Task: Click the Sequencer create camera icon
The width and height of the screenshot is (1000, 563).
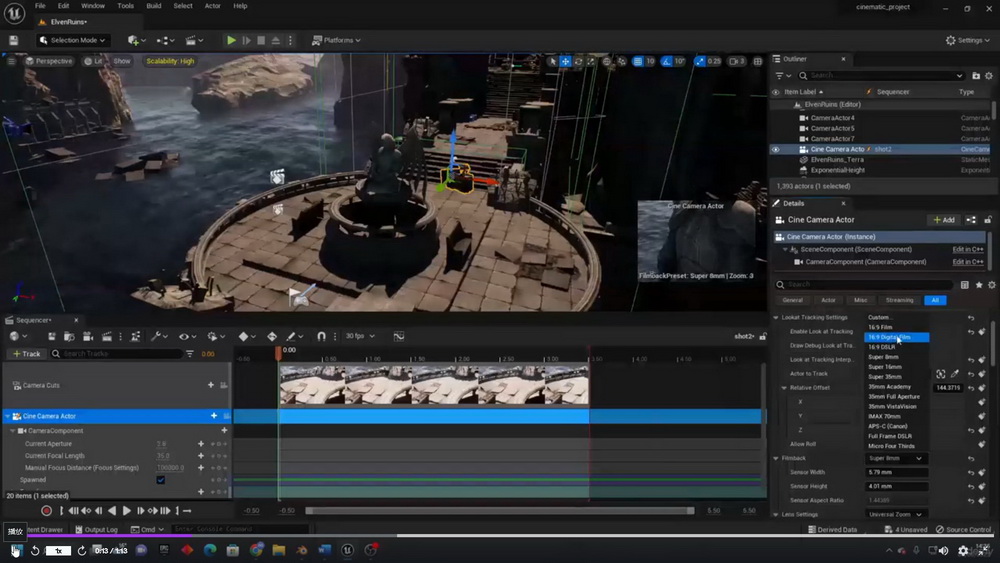Action: pos(88,336)
